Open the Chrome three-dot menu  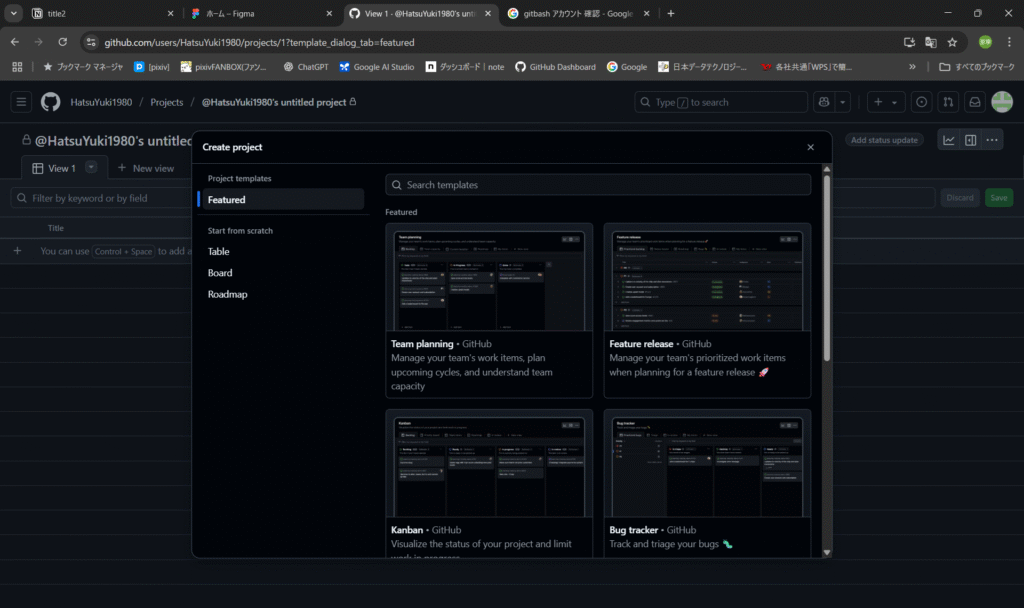coord(1009,42)
